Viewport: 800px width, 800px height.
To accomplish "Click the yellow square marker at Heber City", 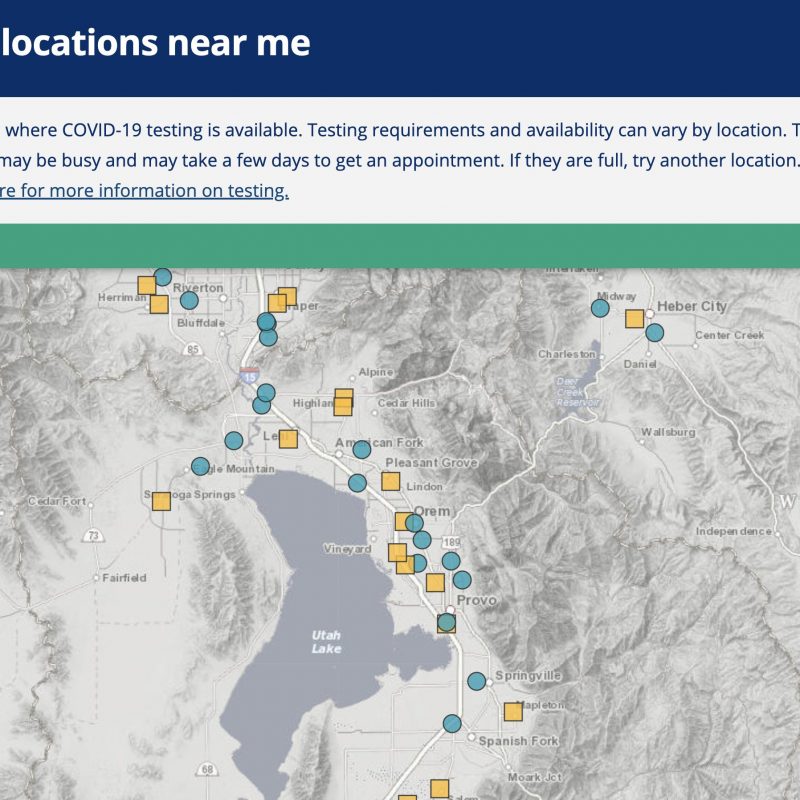I will click(x=635, y=319).
